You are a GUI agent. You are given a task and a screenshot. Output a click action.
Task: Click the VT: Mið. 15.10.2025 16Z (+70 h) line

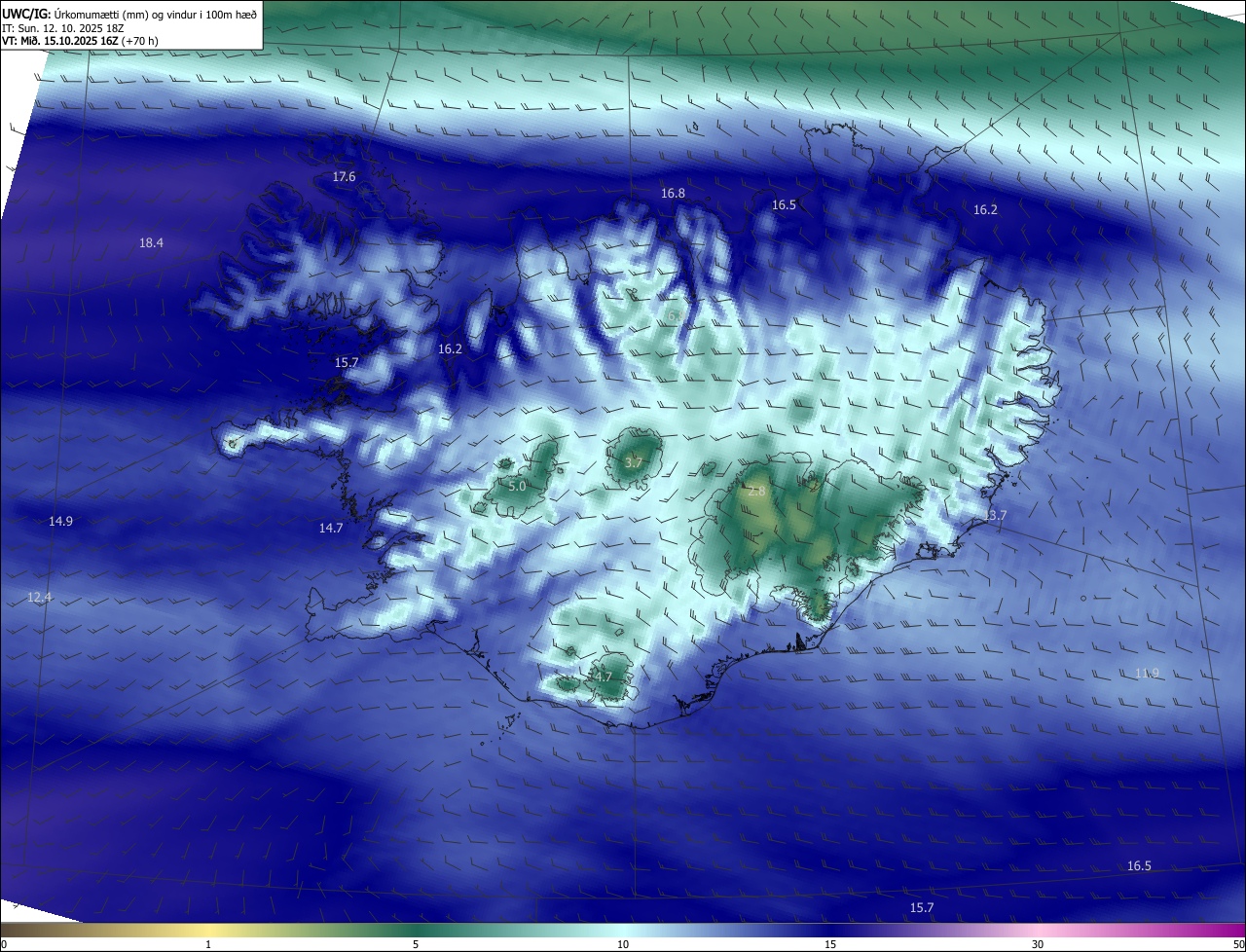(x=80, y=41)
